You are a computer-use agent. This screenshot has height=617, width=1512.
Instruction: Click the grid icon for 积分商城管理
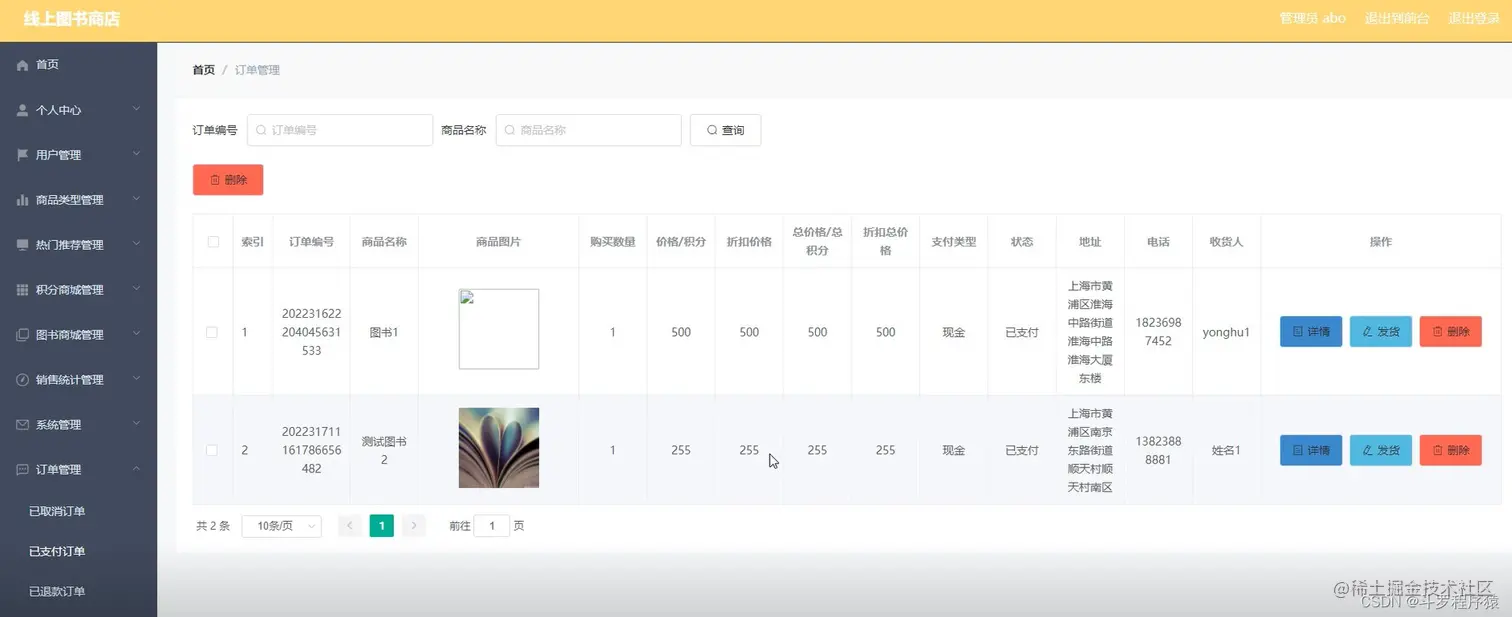(x=21, y=289)
